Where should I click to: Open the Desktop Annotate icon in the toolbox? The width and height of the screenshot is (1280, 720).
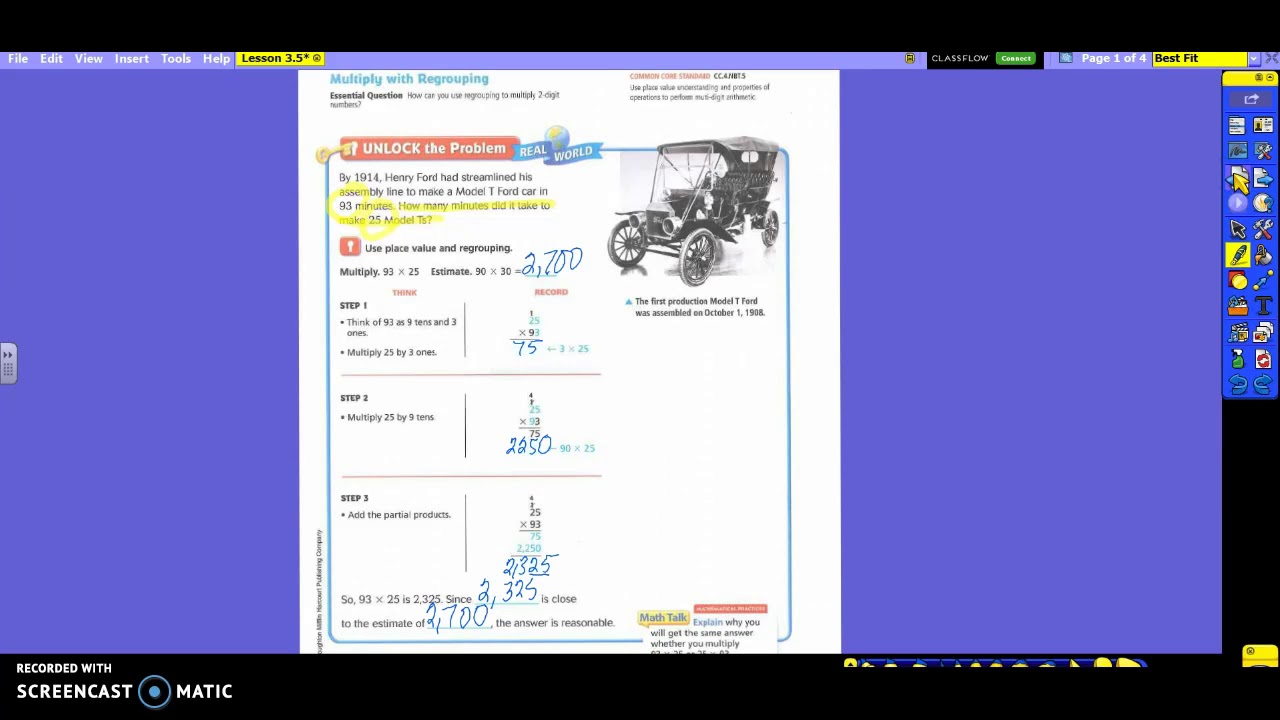(1238, 151)
